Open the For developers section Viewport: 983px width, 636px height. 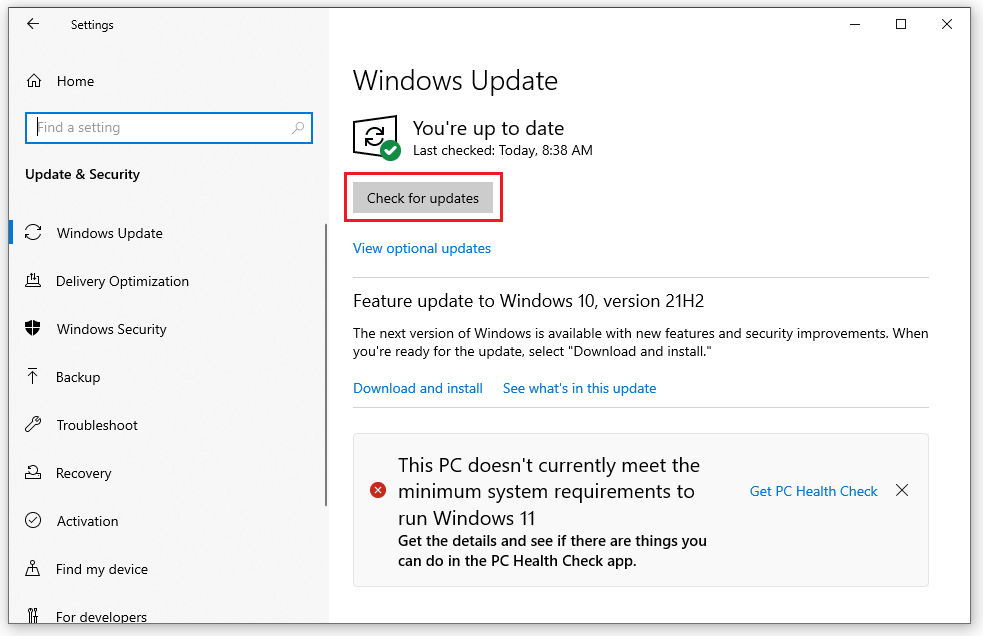(101, 617)
